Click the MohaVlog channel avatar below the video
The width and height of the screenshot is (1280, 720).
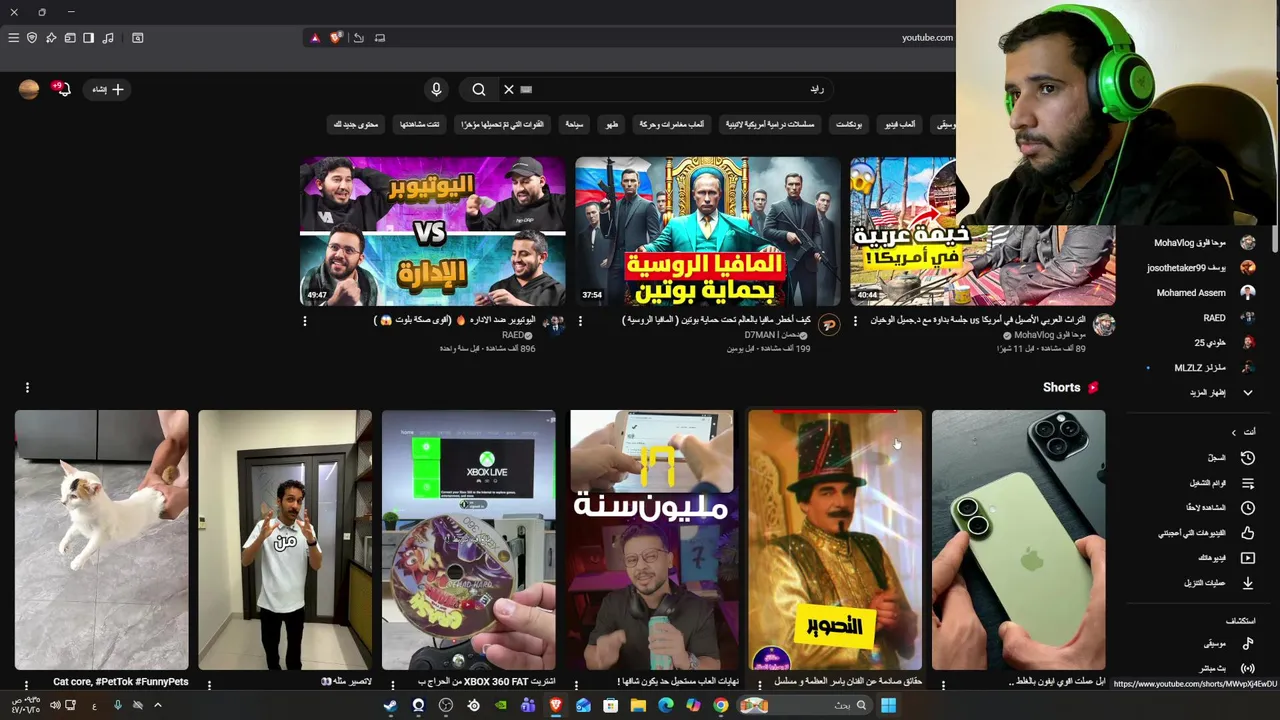point(1104,324)
